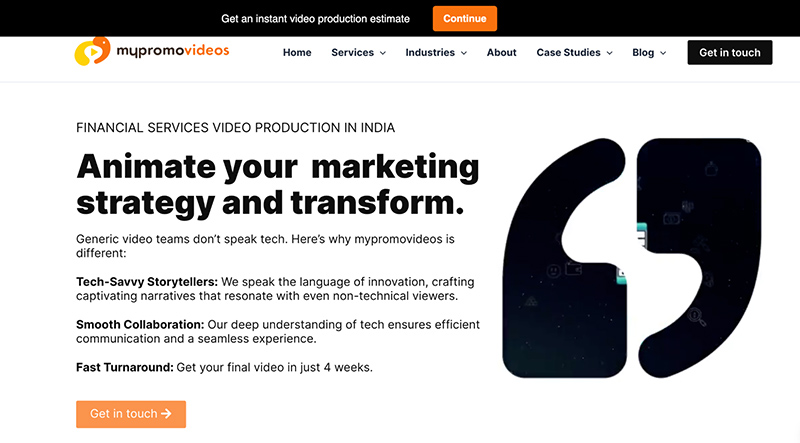This screenshot has width=800, height=443.
Task: Click the 'Animate your marketing strategy' headline
Action: point(277,183)
